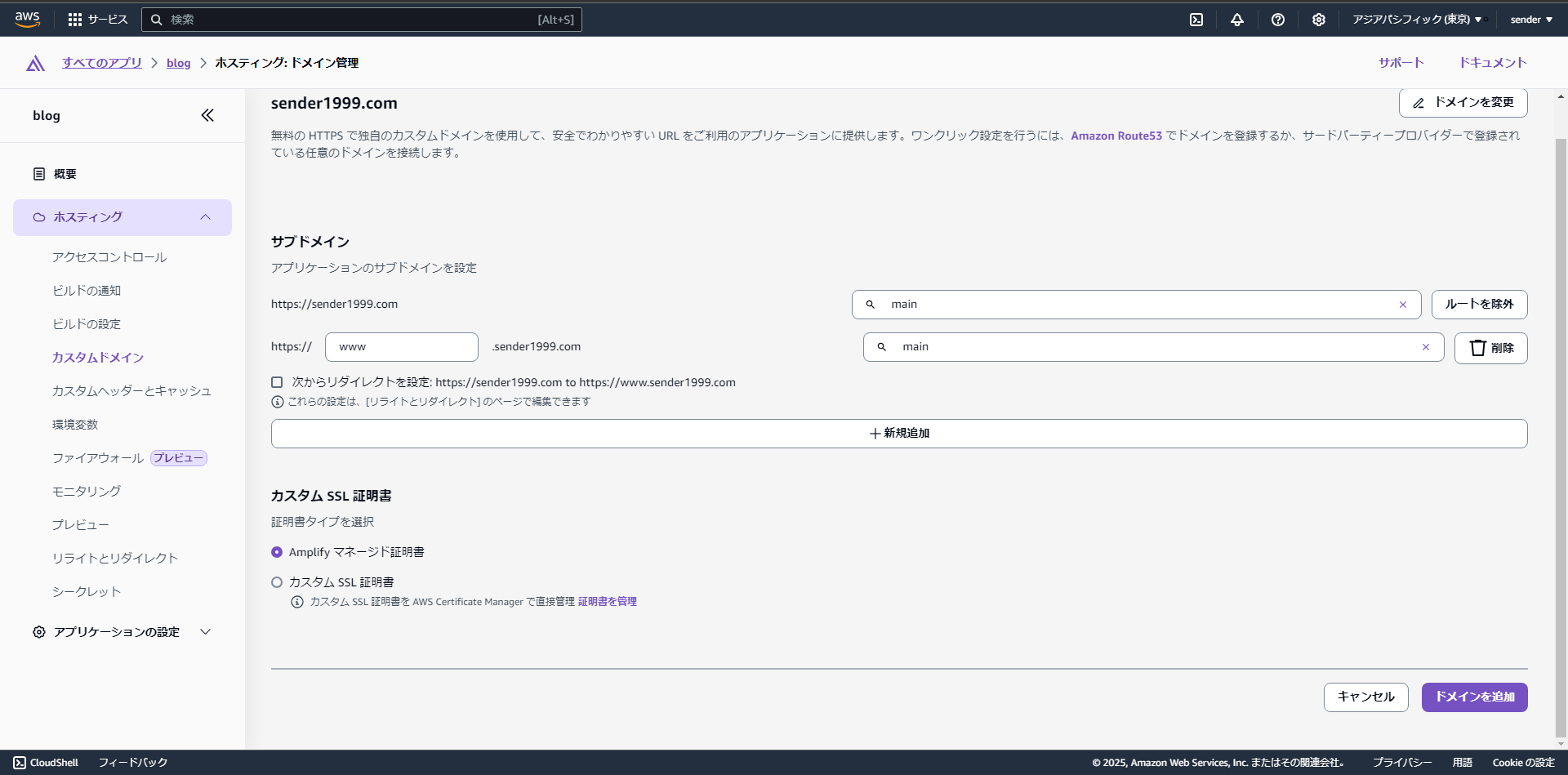
Task: Open the 概要 page
Action: pyautogui.click(x=65, y=174)
